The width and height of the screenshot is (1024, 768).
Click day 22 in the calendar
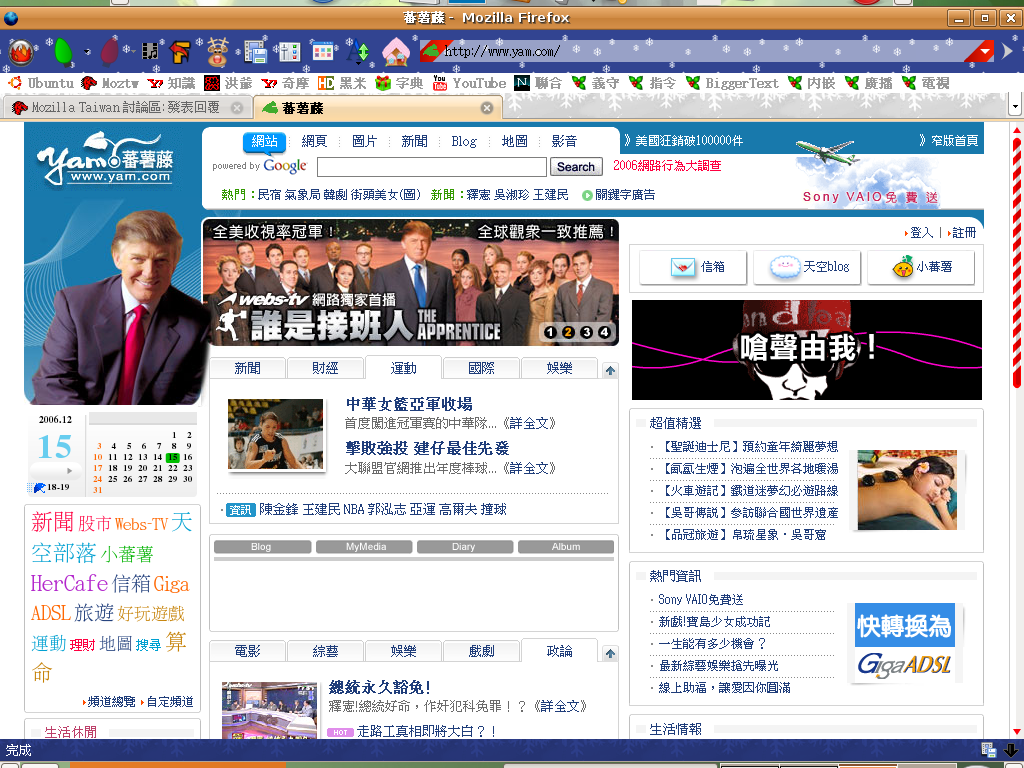coord(172,468)
